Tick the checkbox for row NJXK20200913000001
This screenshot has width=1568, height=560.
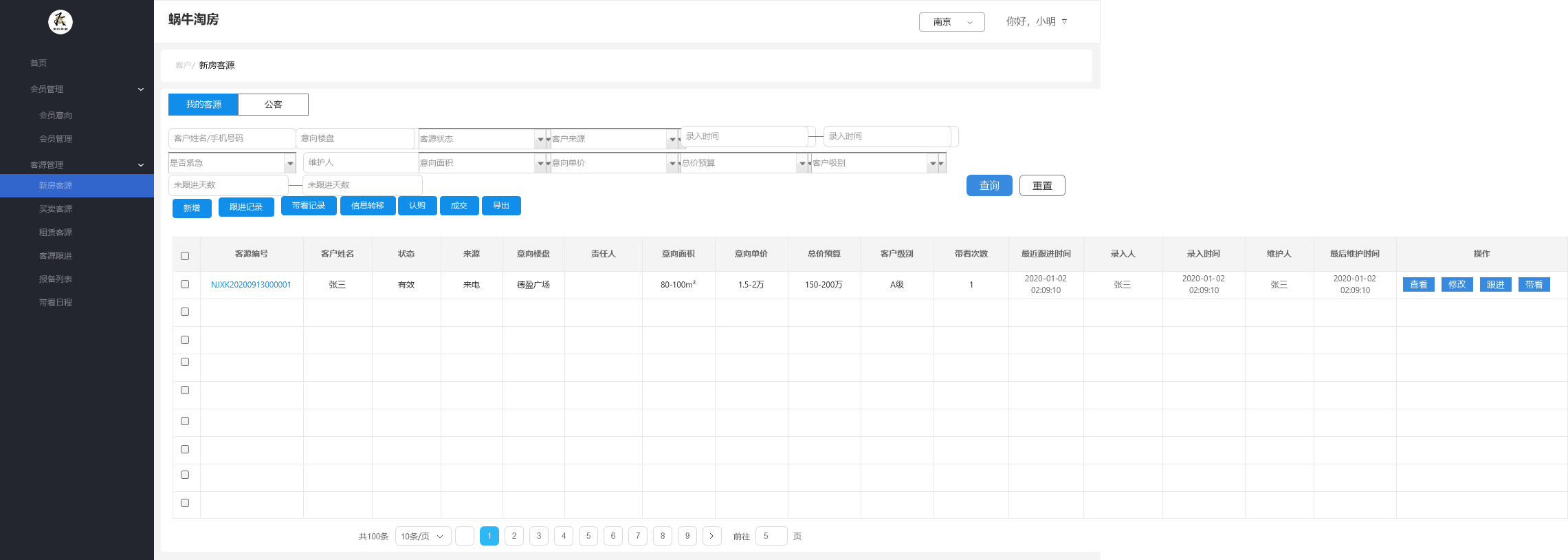pyautogui.click(x=185, y=284)
